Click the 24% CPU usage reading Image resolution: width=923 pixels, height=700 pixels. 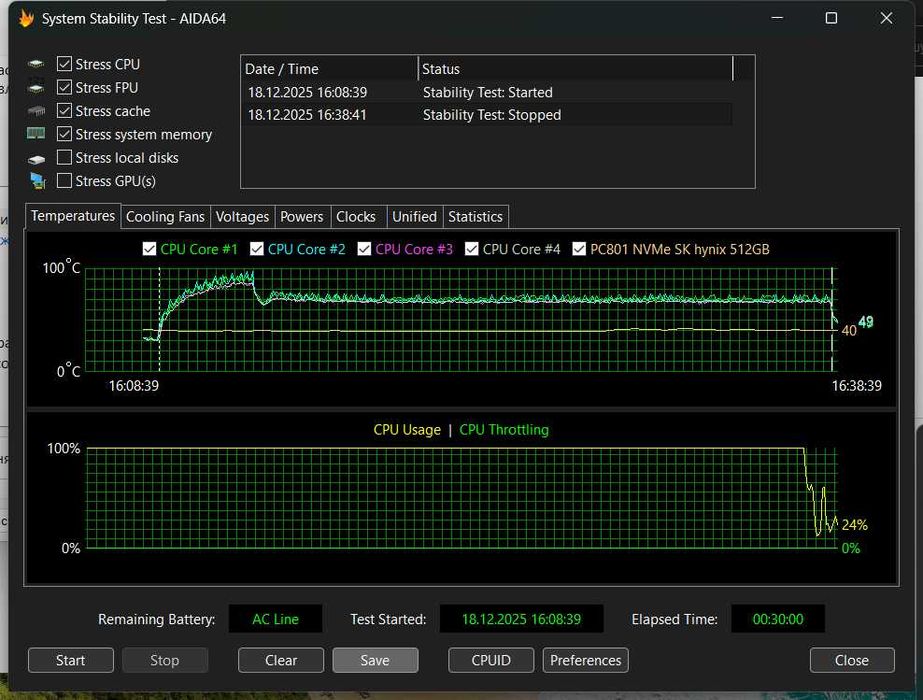(x=855, y=525)
